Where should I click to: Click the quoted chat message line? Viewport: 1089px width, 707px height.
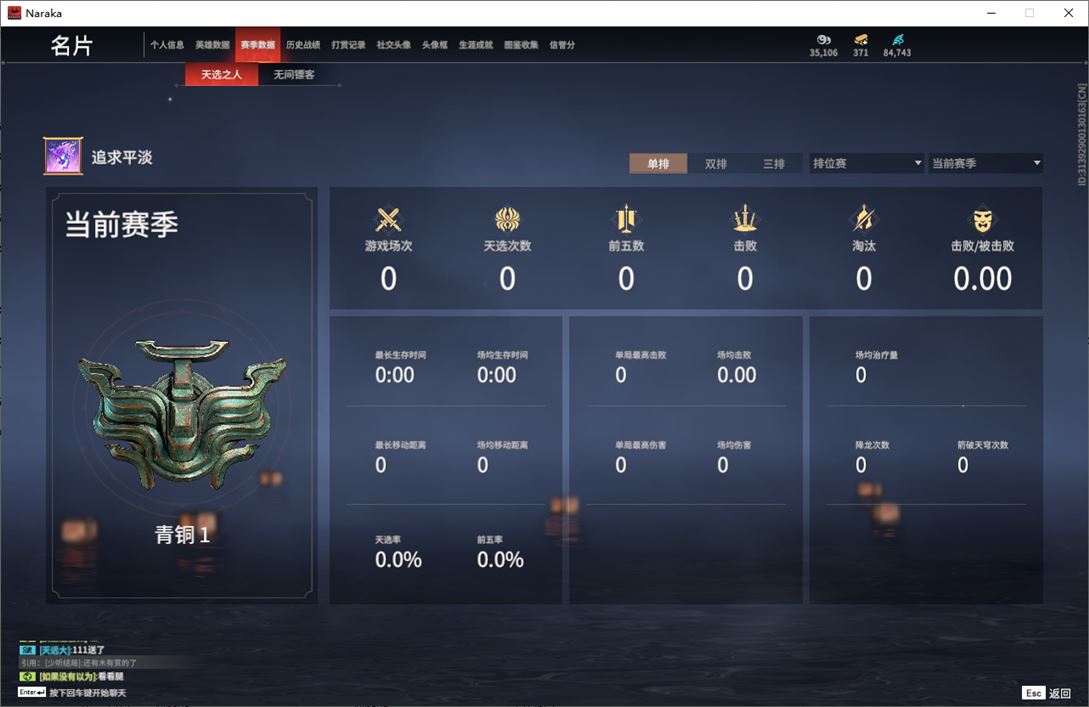(78, 663)
